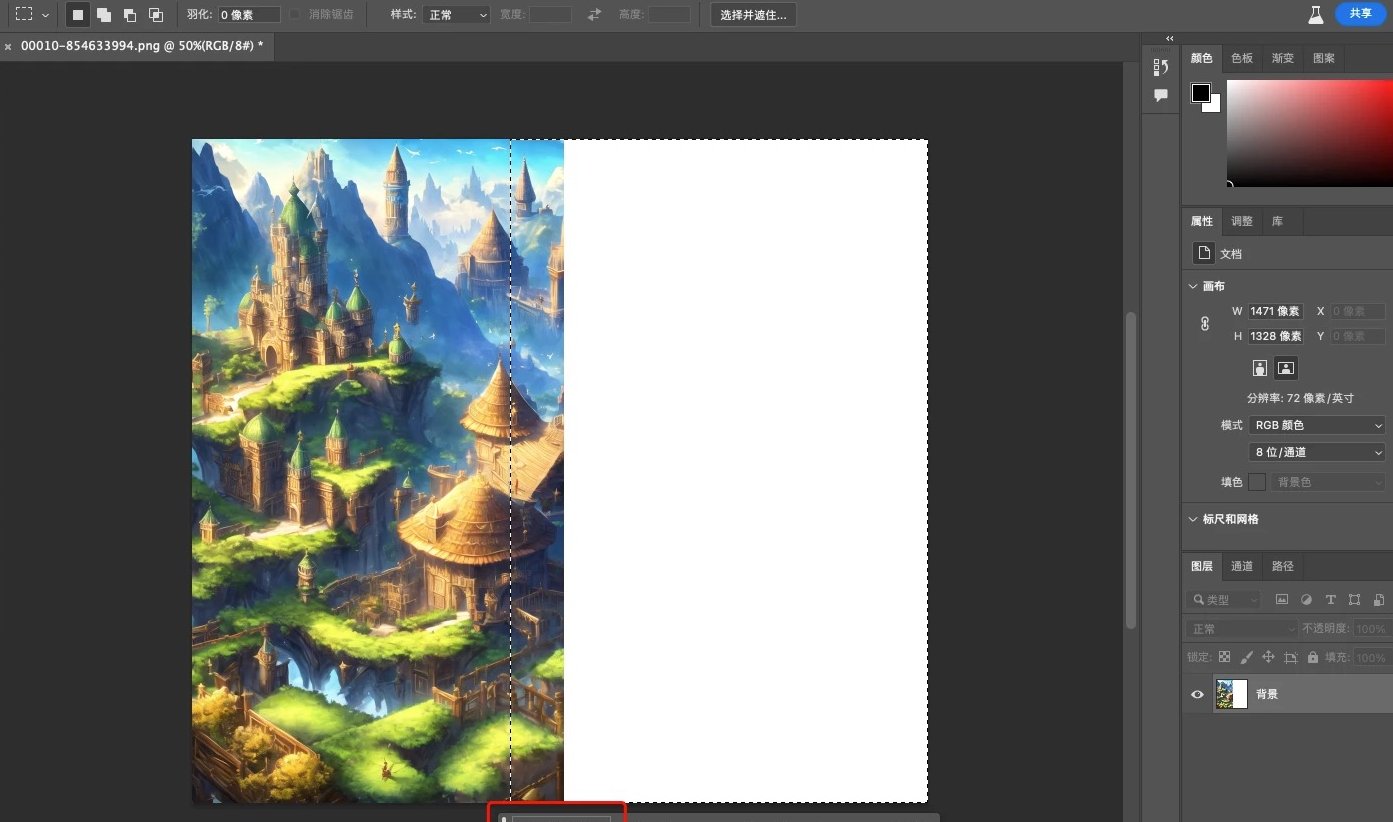The image size is (1393, 822).
Task: Pick the Intersect with selection icon
Action: point(156,15)
